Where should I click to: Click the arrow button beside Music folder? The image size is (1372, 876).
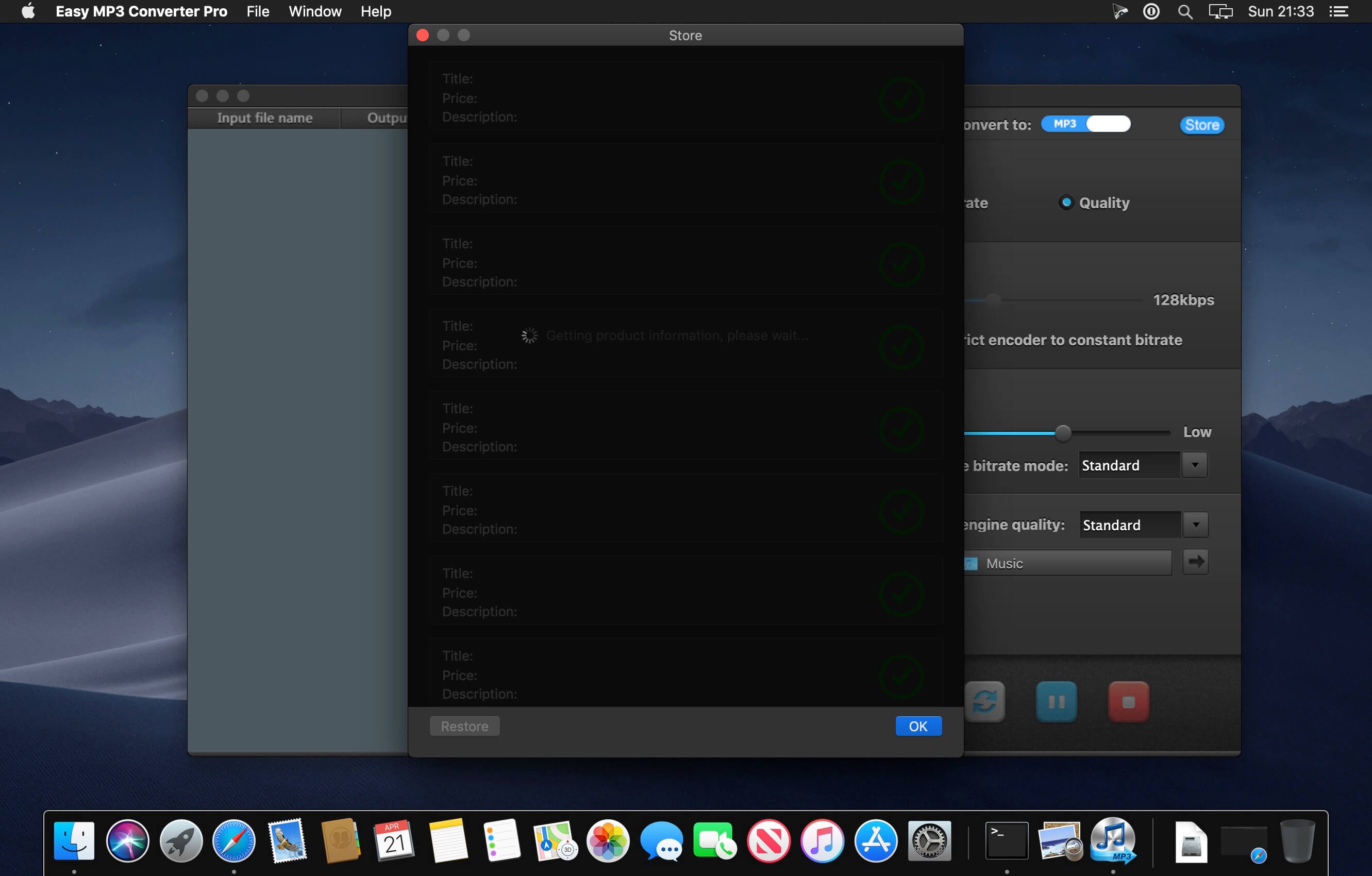click(x=1195, y=562)
